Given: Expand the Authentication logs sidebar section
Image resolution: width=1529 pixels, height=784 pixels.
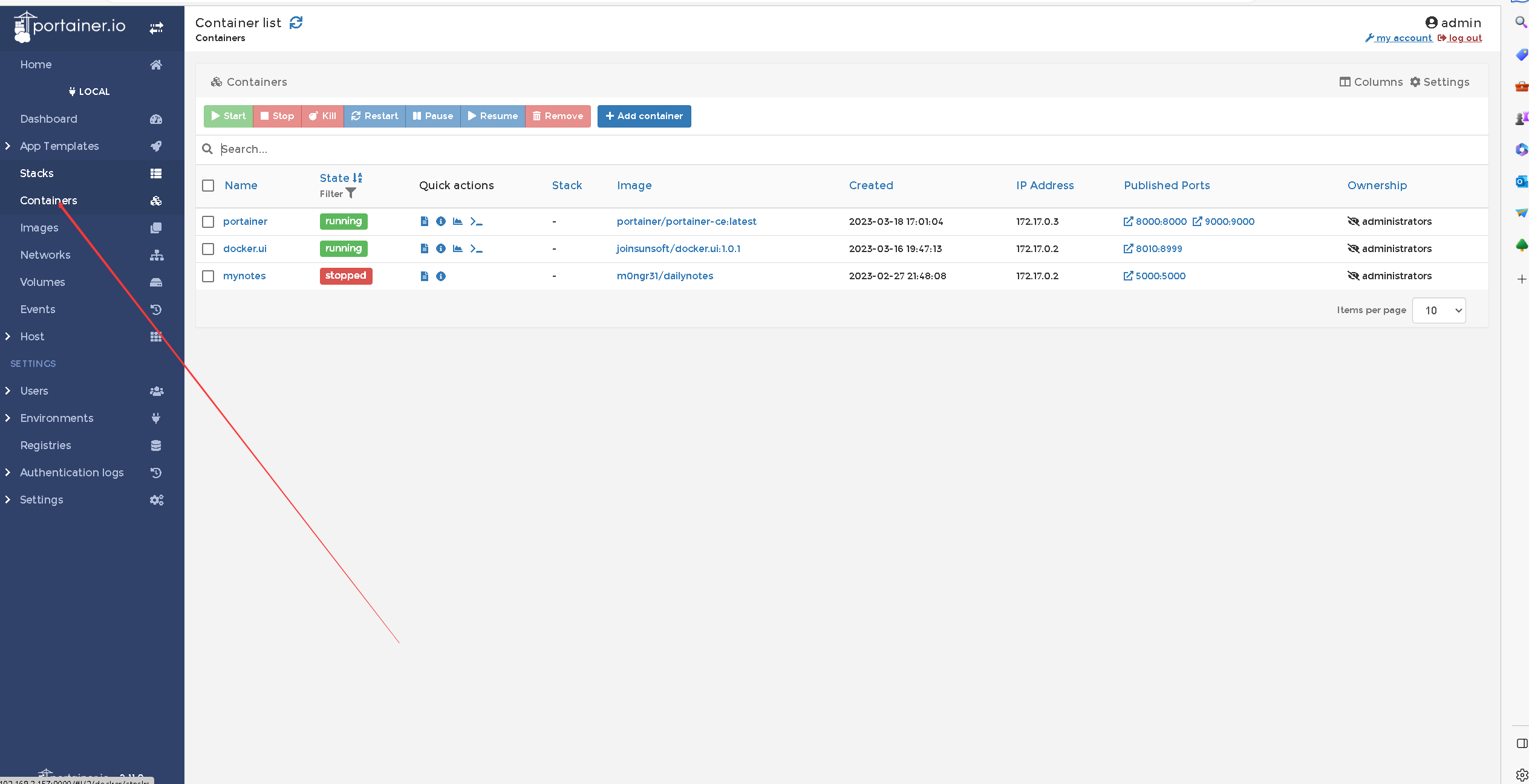Looking at the screenshot, I should point(8,473).
